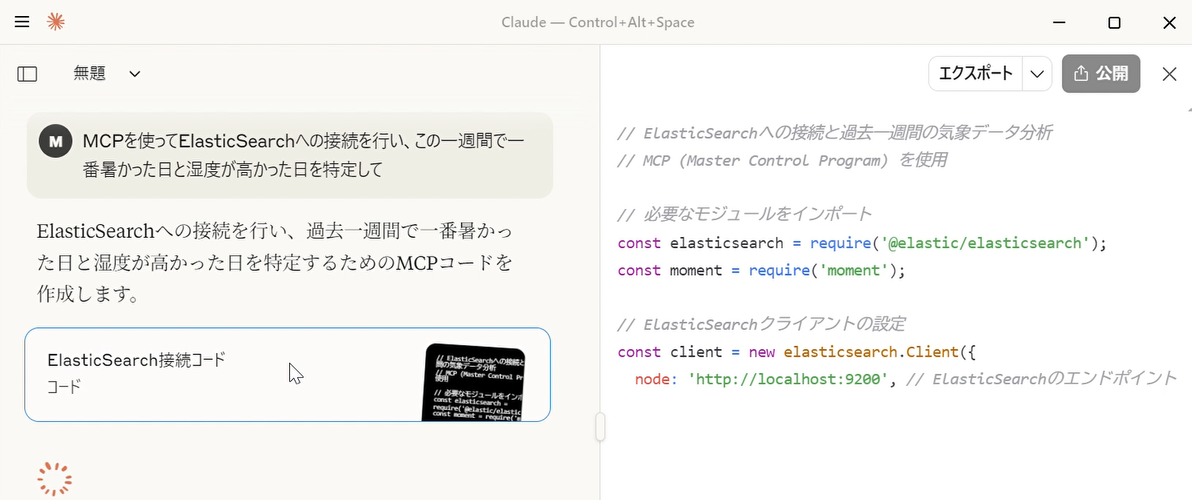Close the artifact code panel
1192x500 pixels.
1169,74
